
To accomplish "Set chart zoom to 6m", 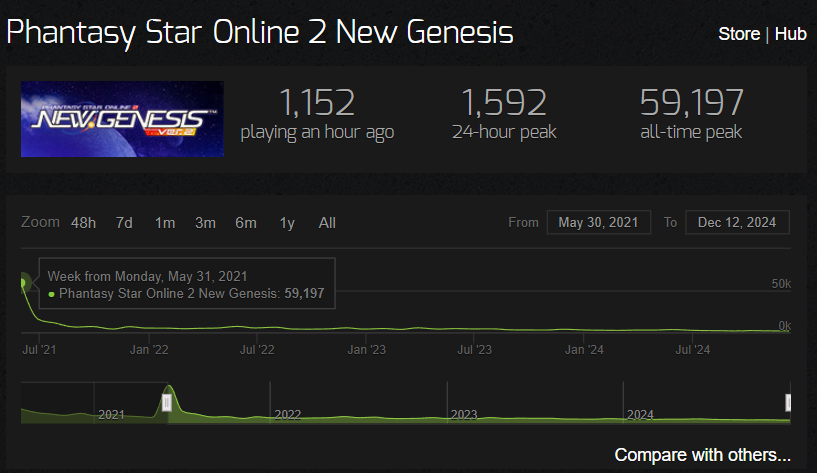I will coord(246,223).
